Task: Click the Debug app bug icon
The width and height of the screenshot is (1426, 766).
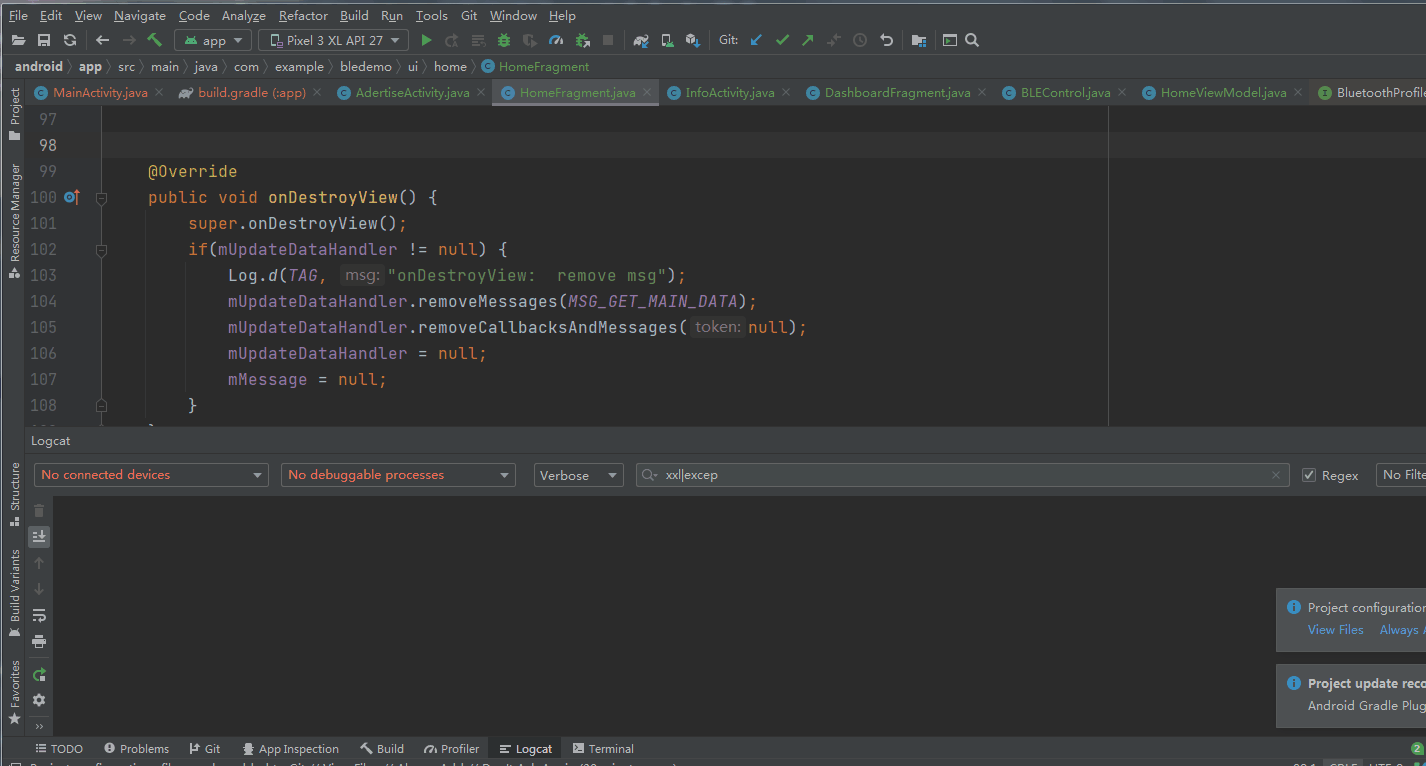Action: point(504,40)
